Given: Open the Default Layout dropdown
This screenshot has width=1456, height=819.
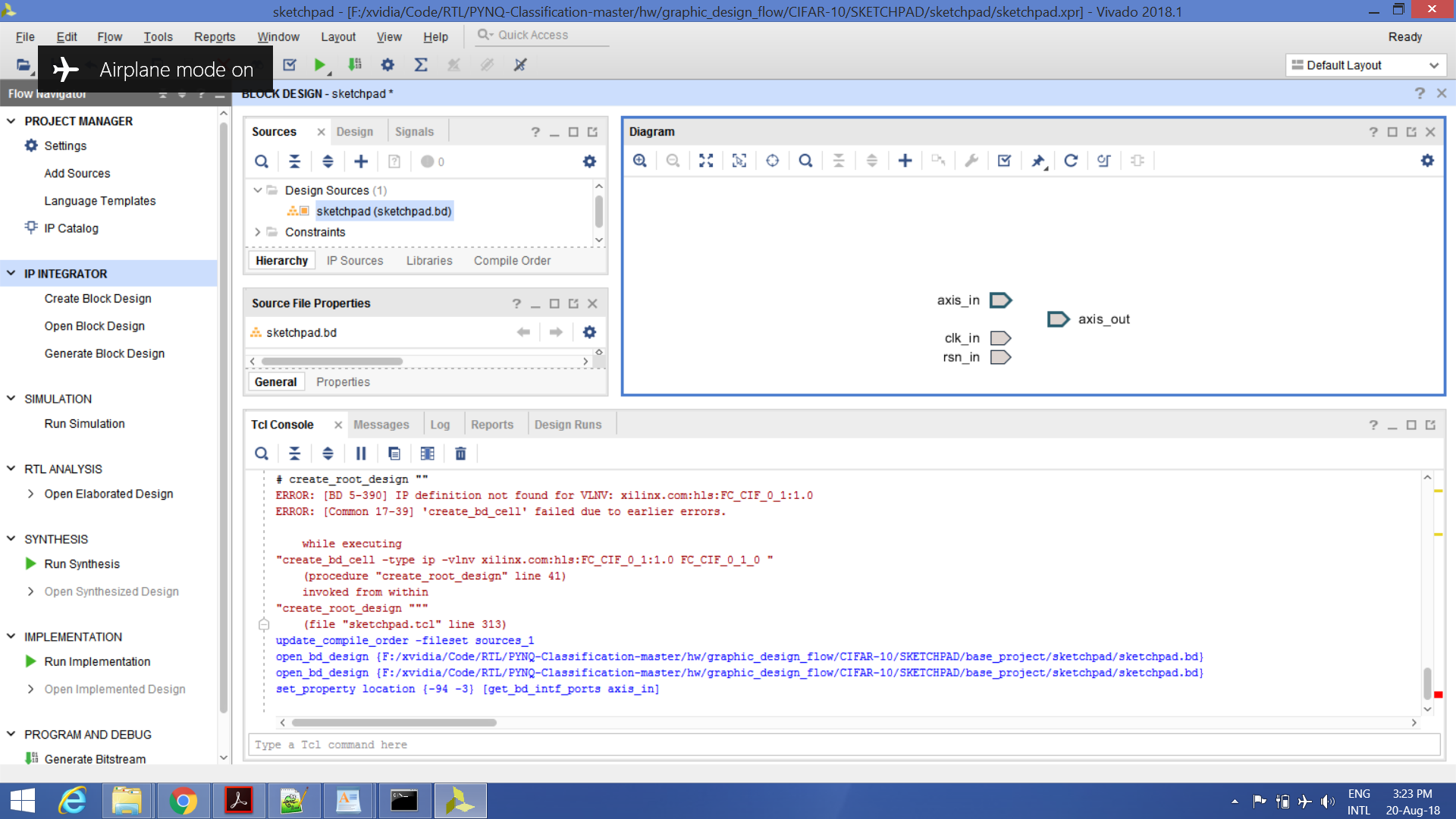Looking at the screenshot, I should [x=1366, y=65].
